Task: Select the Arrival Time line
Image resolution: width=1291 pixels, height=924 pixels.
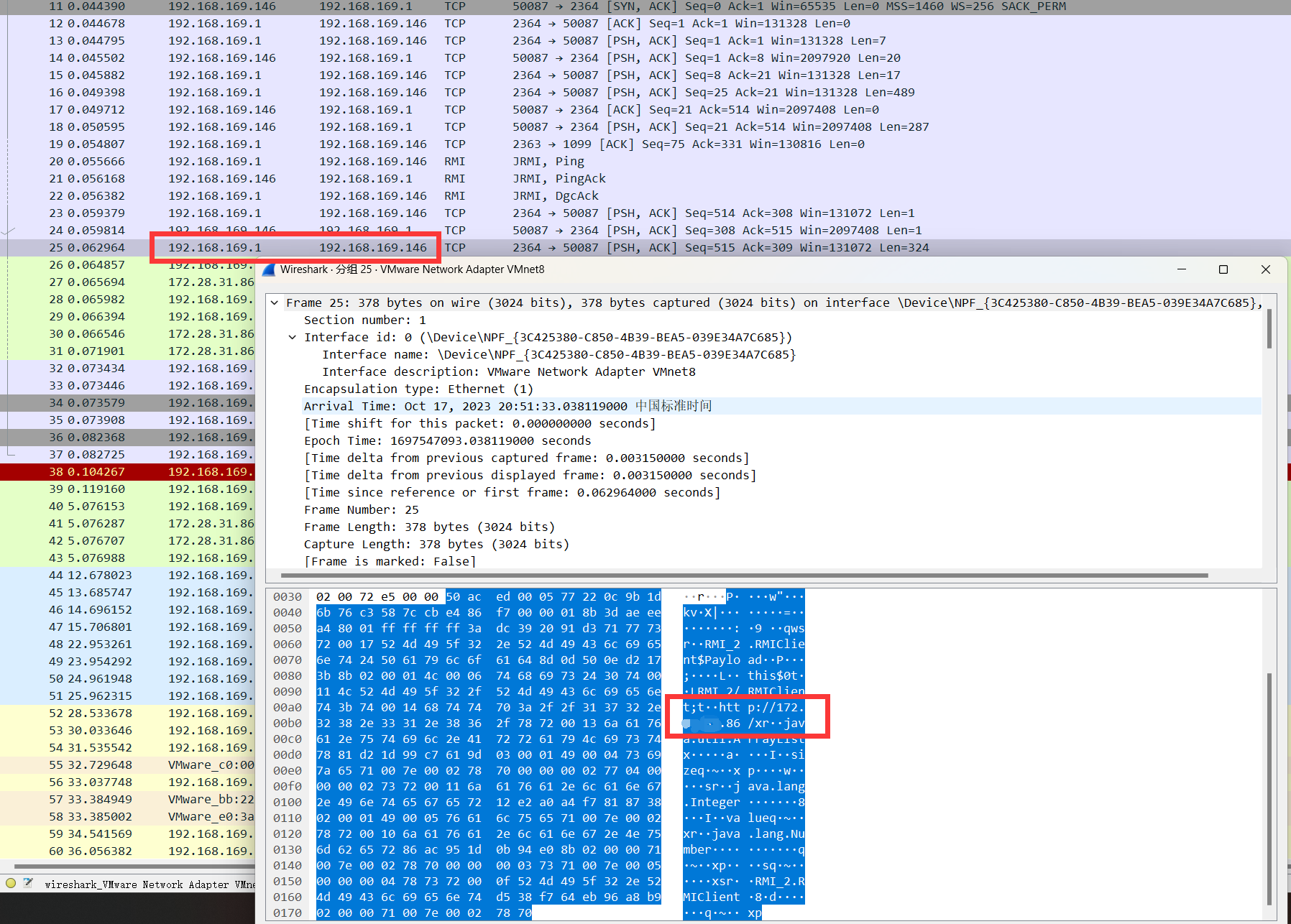Action: tap(507, 407)
